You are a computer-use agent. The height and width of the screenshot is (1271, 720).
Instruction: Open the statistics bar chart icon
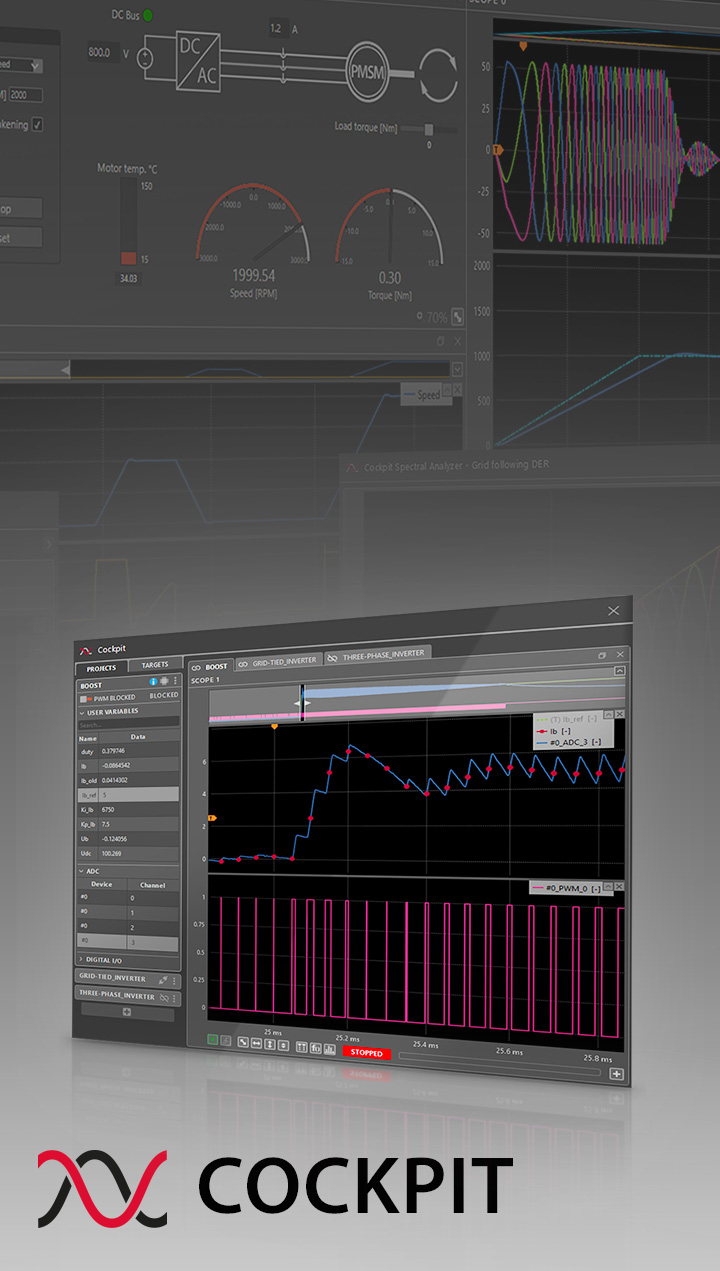329,1048
